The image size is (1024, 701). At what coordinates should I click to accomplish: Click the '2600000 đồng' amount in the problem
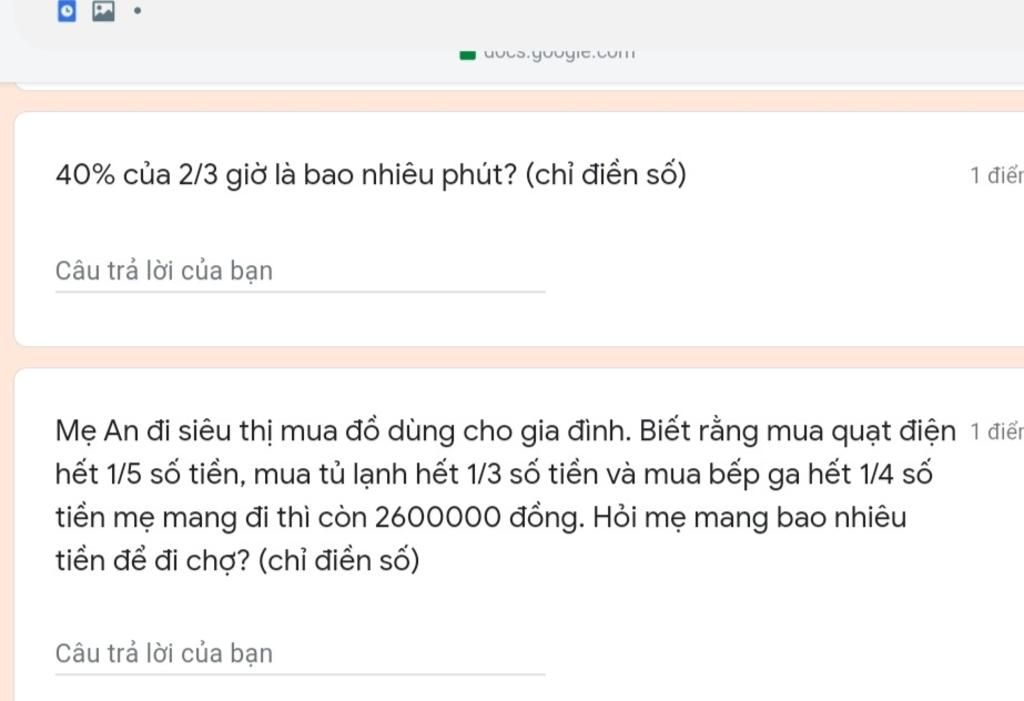coord(478,517)
